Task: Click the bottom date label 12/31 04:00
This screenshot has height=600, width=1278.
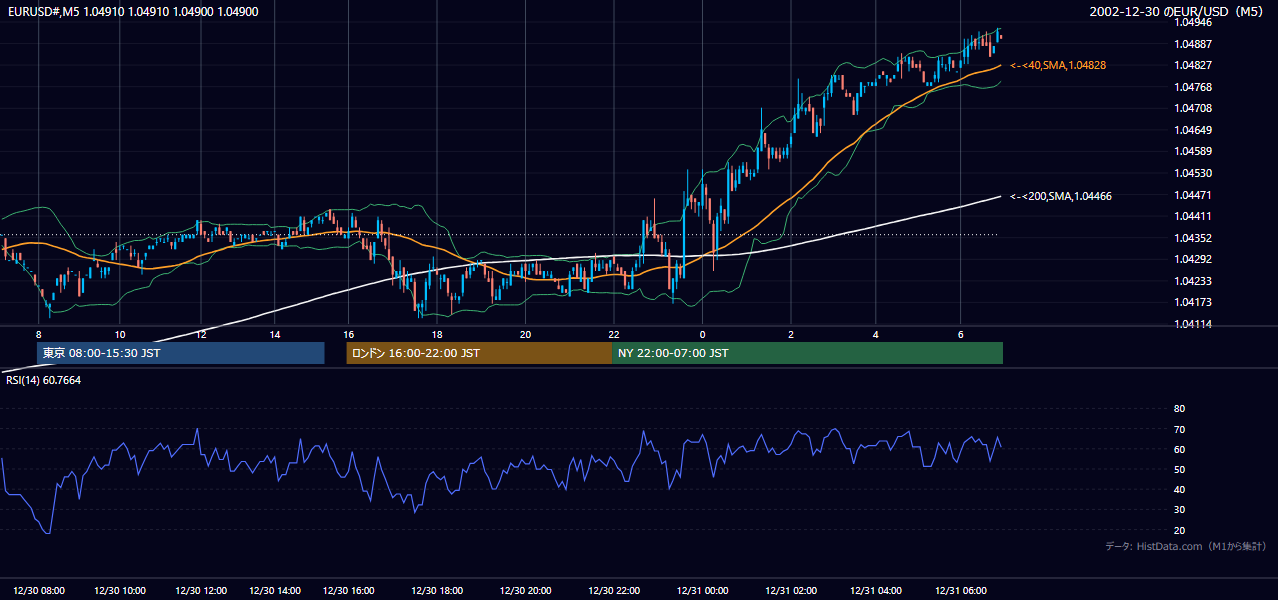Action: pos(876,591)
